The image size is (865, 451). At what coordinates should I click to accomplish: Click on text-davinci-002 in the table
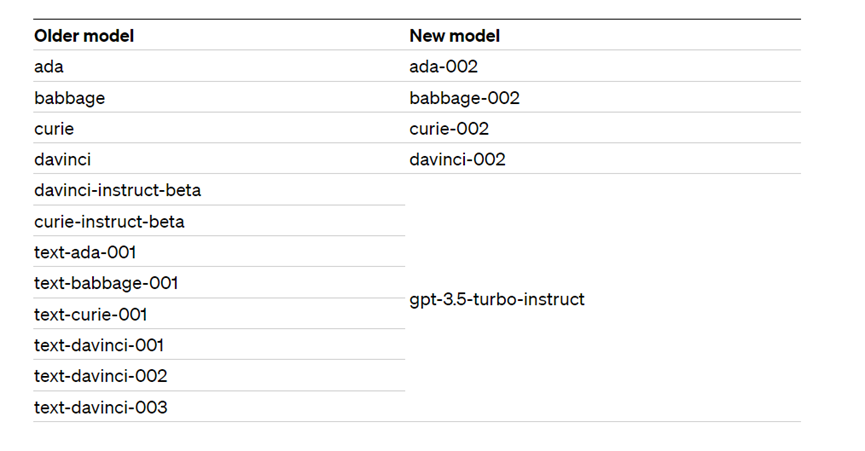(101, 376)
